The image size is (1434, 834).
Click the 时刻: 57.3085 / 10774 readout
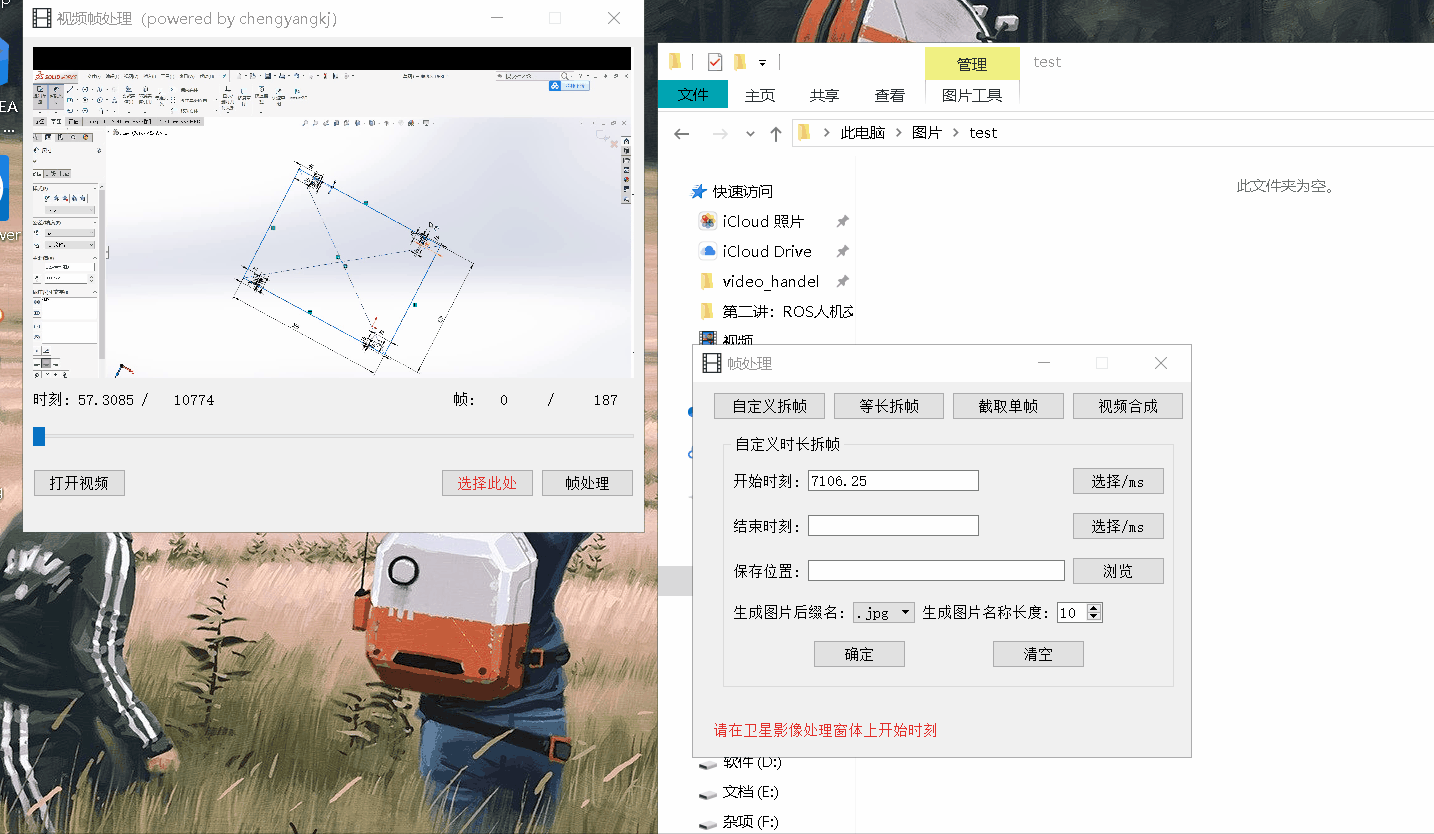(123, 400)
